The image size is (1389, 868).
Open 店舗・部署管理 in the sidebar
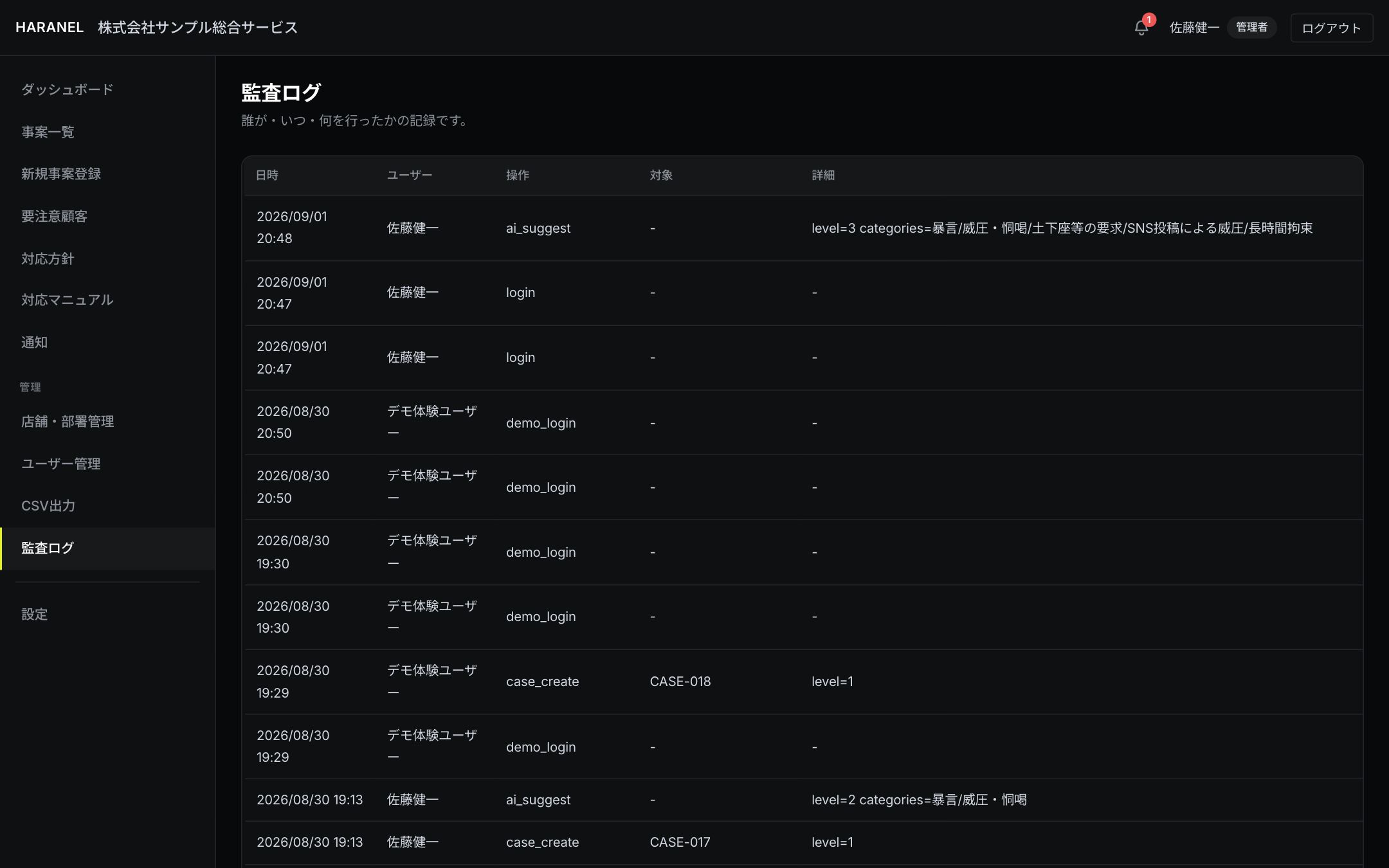68,421
